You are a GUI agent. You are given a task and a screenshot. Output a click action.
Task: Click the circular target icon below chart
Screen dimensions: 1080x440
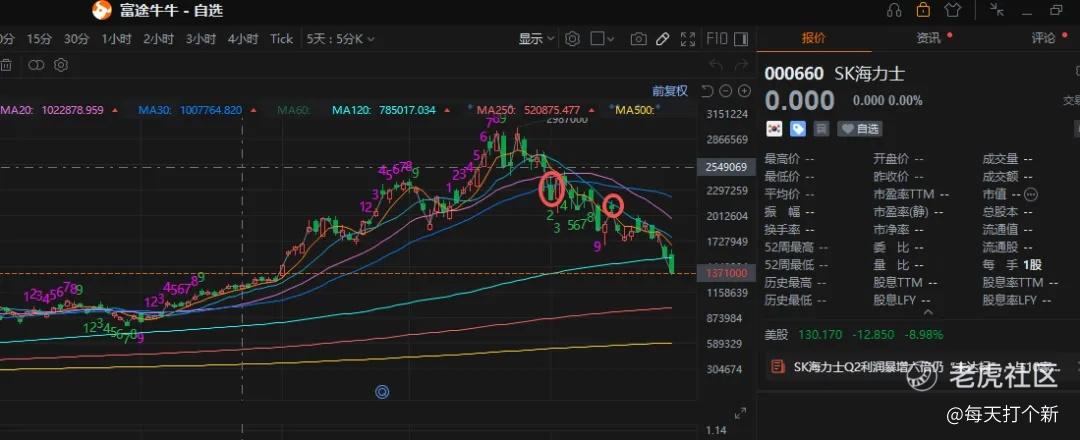point(382,392)
